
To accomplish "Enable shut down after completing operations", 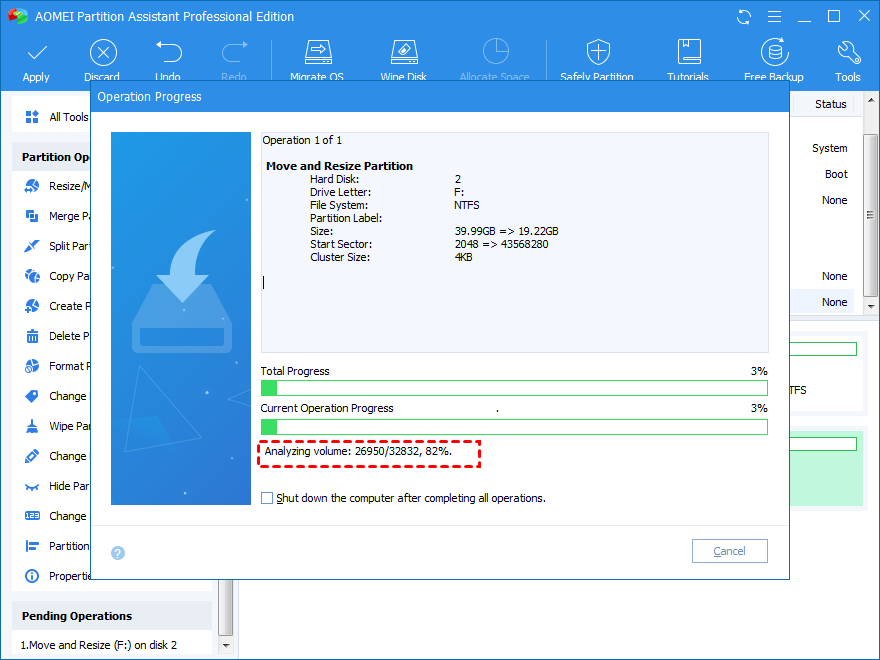I will [267, 498].
